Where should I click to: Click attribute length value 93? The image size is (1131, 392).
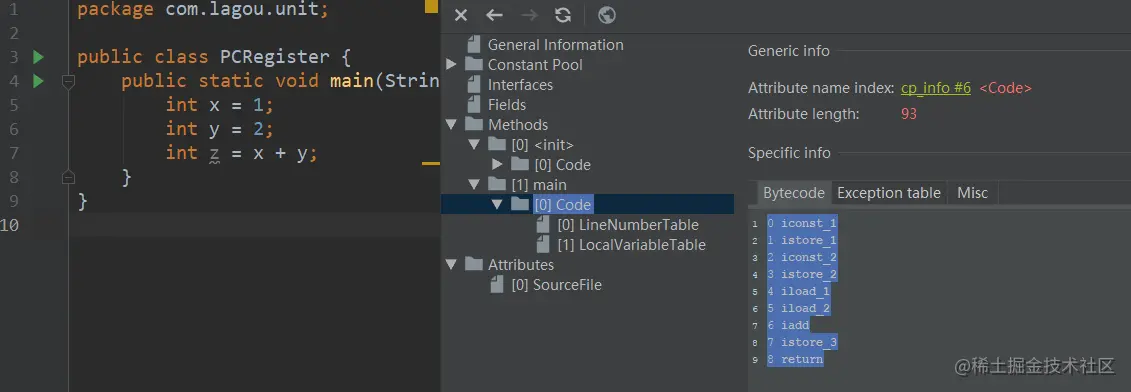(909, 114)
